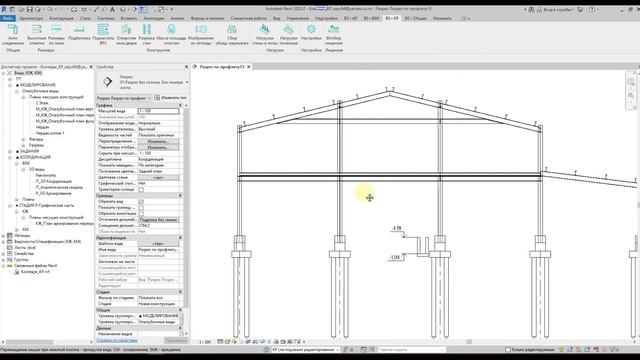640x360 pixels.
Task: Collapse the КООРДИНАЦИЯ tree node
Action: coord(10,157)
